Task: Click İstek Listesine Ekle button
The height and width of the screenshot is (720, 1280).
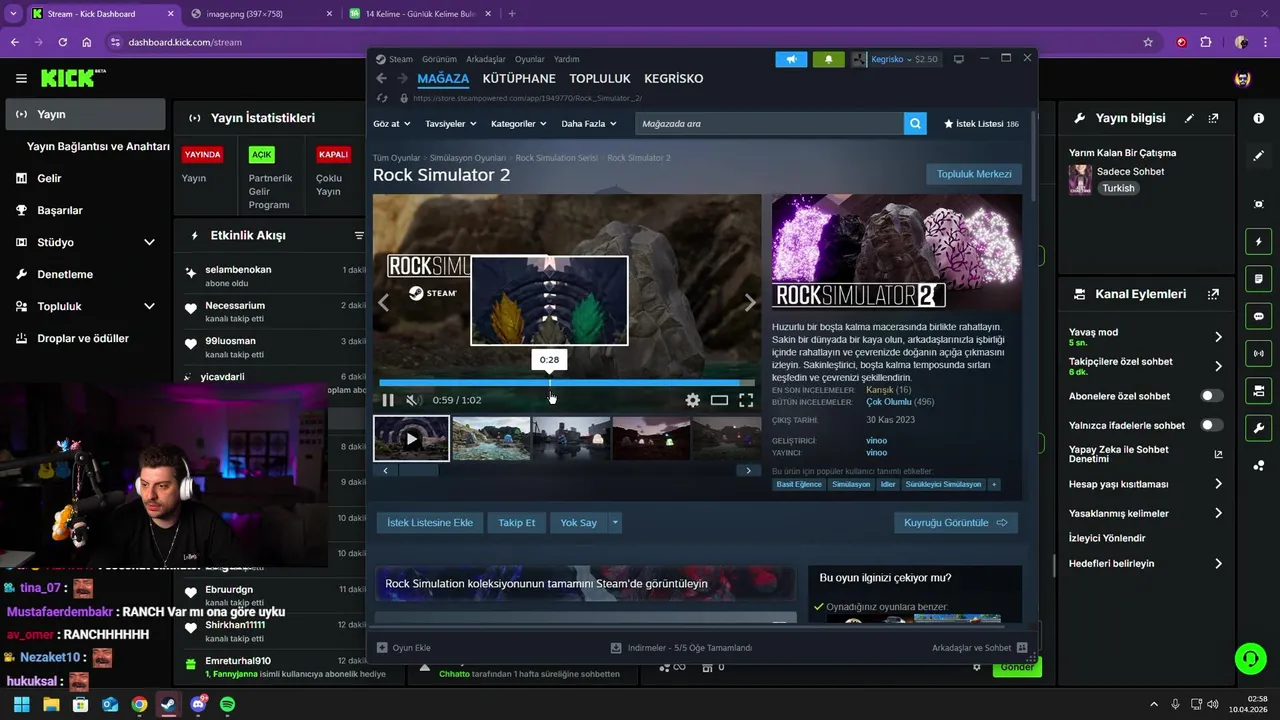Action: pyautogui.click(x=430, y=522)
